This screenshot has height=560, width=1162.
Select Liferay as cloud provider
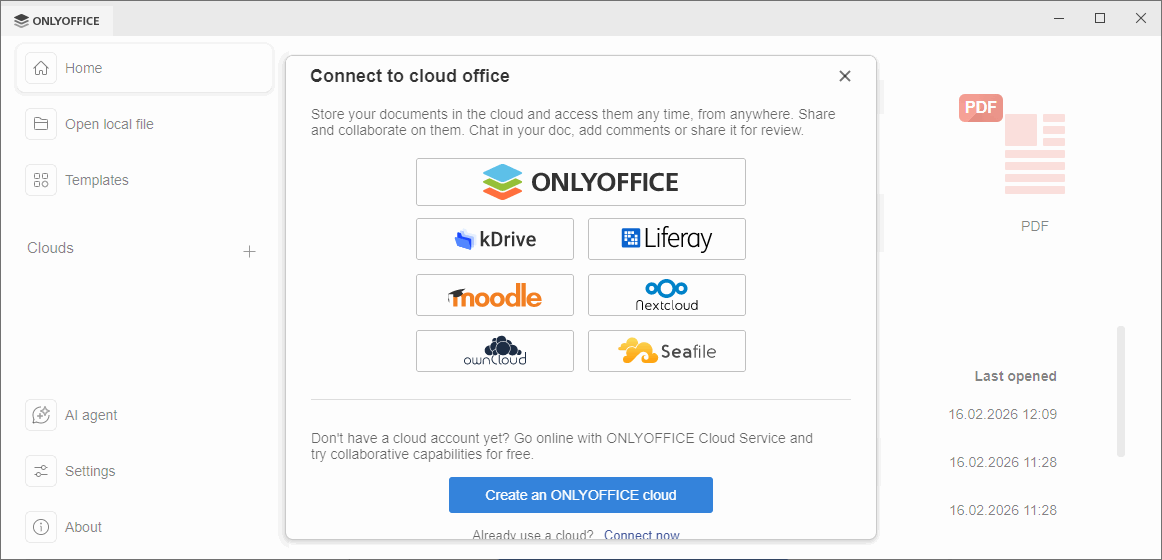pyautogui.click(x=666, y=239)
